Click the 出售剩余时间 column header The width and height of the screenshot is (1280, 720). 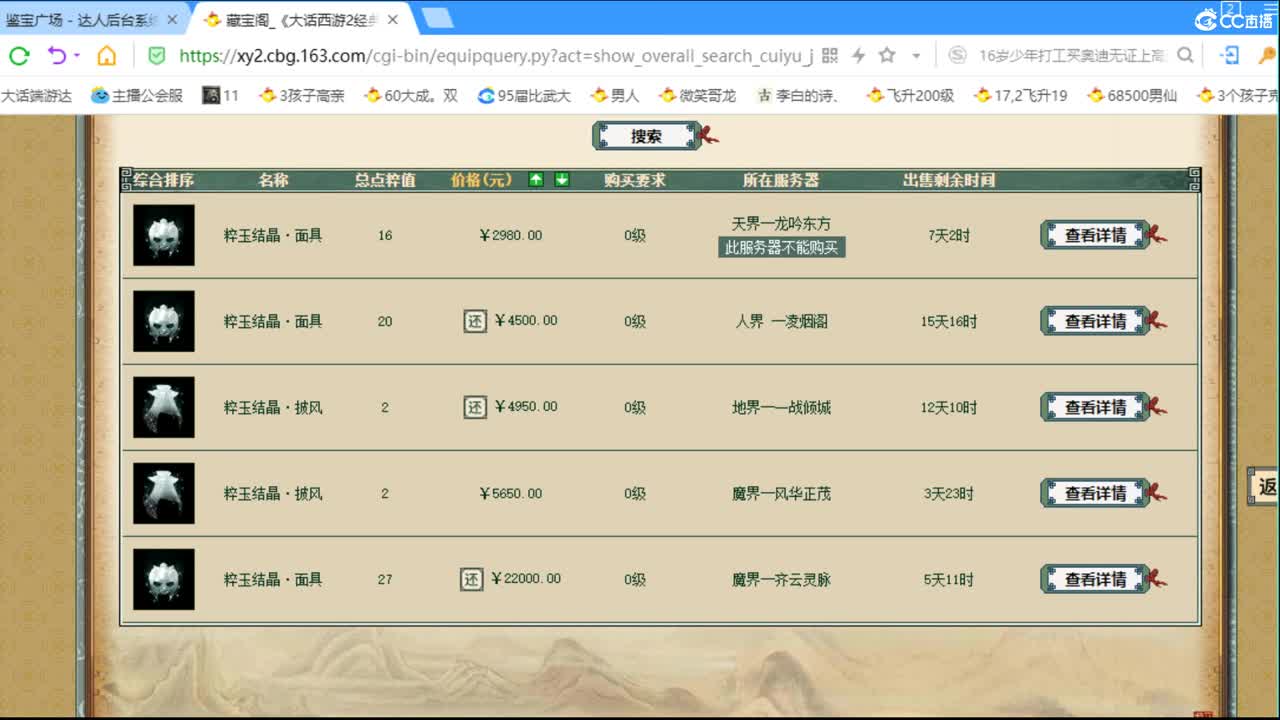[949, 180]
